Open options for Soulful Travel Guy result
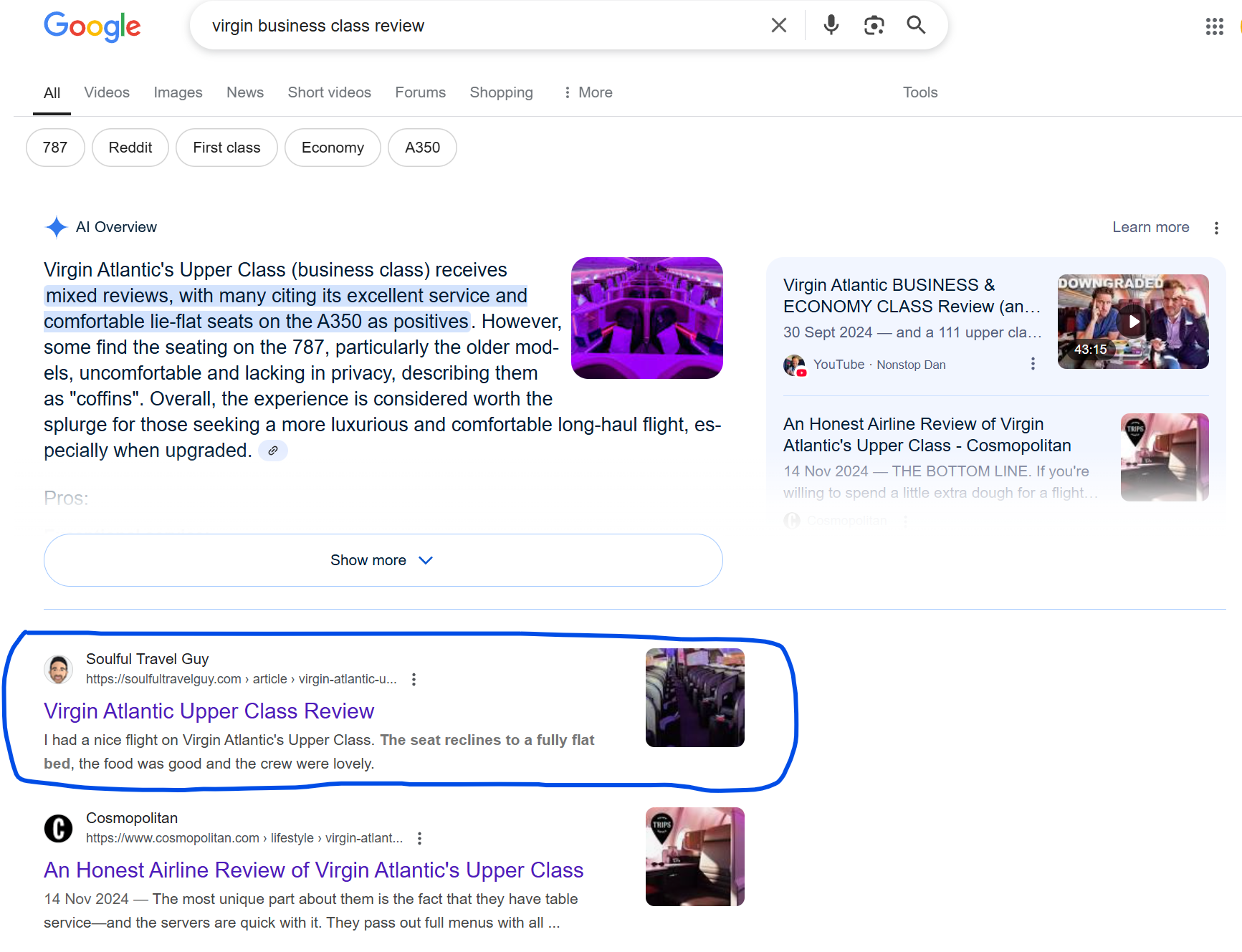Viewport: 1242px width, 952px height. (x=414, y=679)
